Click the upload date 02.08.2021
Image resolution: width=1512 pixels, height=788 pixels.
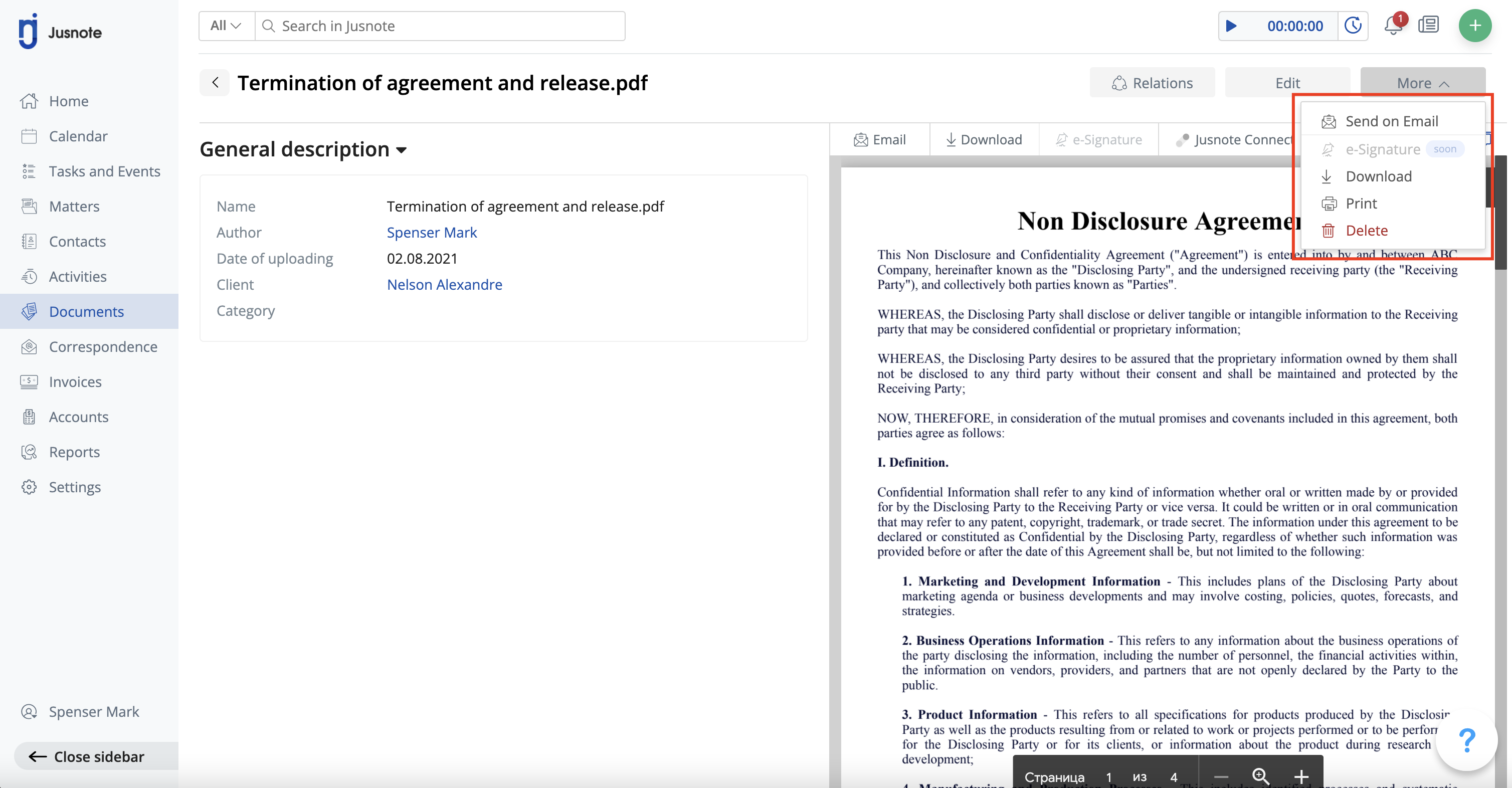click(x=422, y=259)
